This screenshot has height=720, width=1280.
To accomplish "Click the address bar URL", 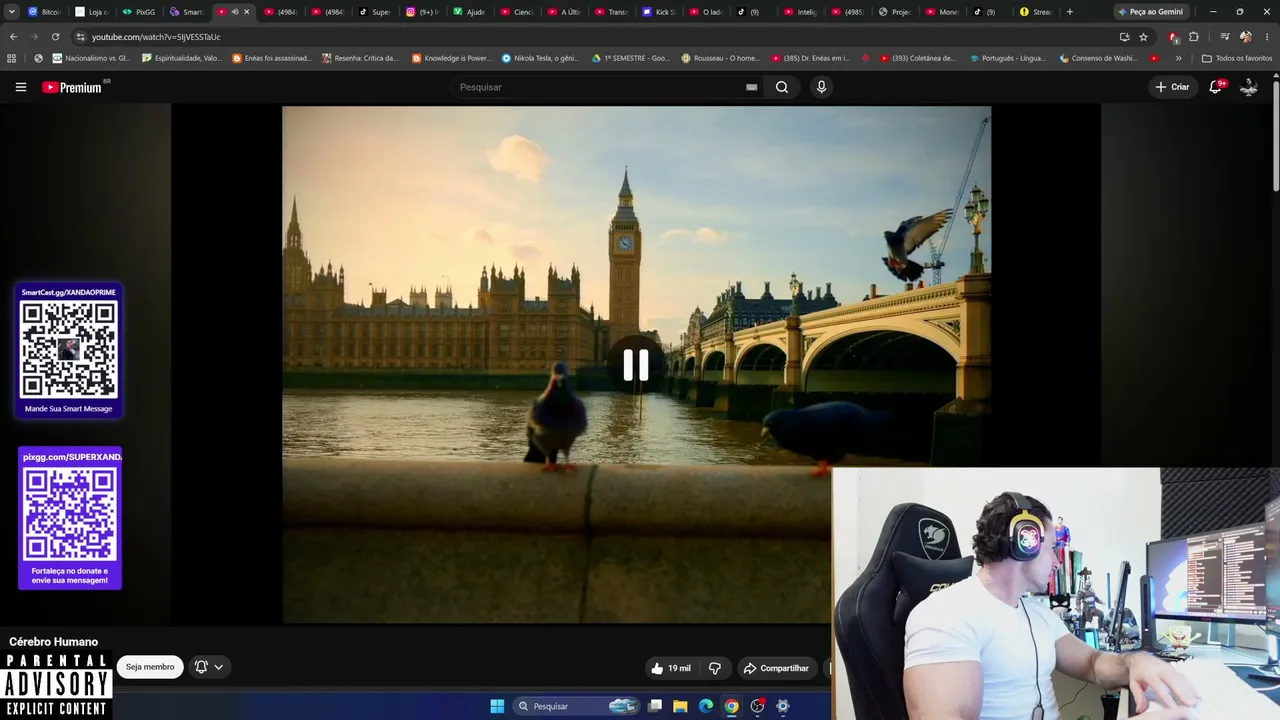I will (156, 37).
